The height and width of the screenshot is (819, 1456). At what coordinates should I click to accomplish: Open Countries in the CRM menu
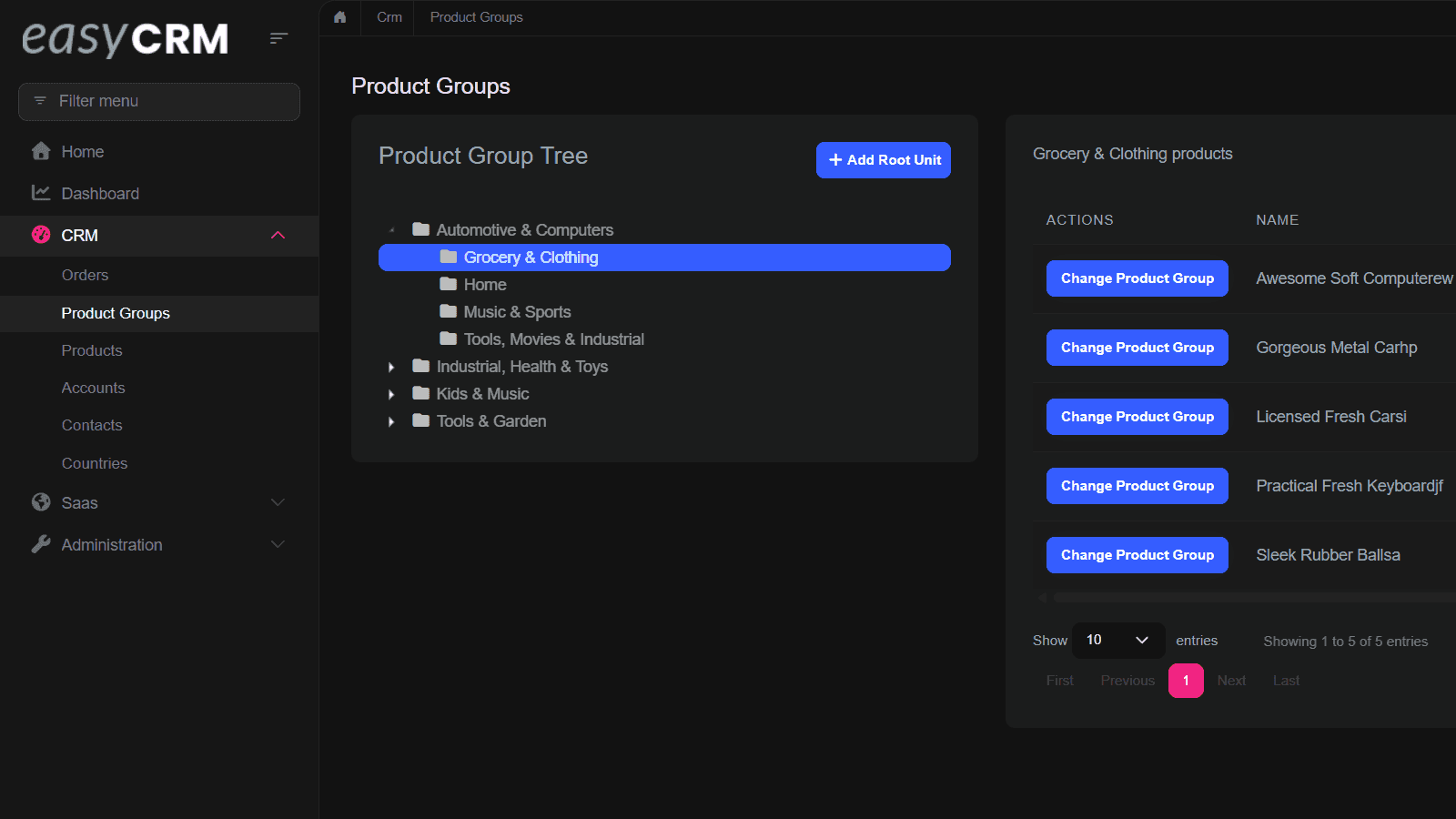click(x=95, y=463)
